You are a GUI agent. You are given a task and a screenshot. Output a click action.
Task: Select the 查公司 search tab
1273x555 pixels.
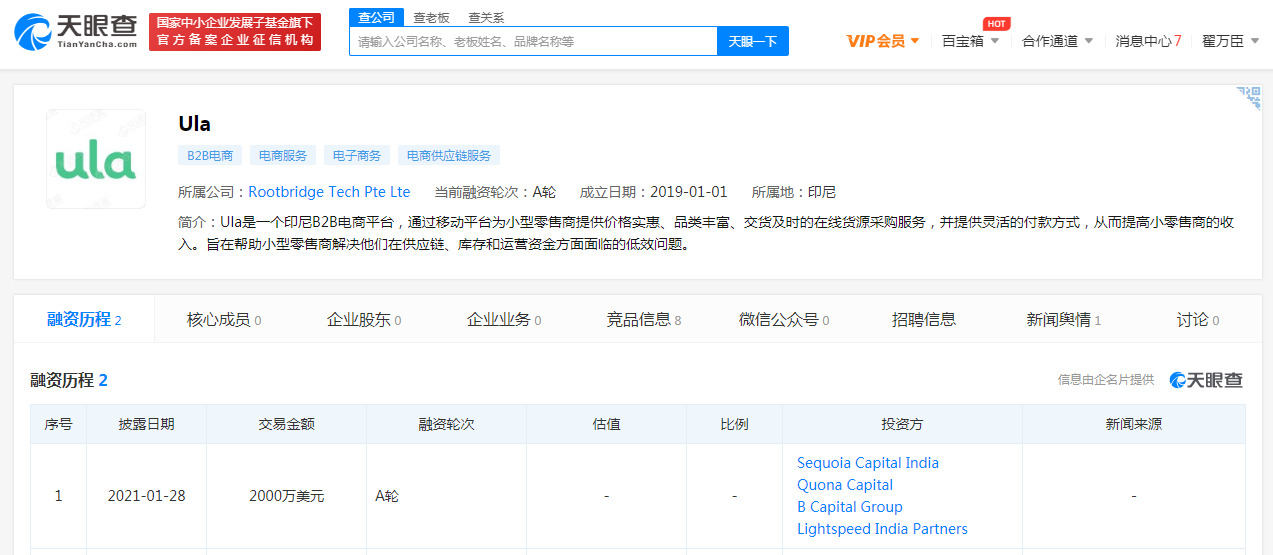377,18
